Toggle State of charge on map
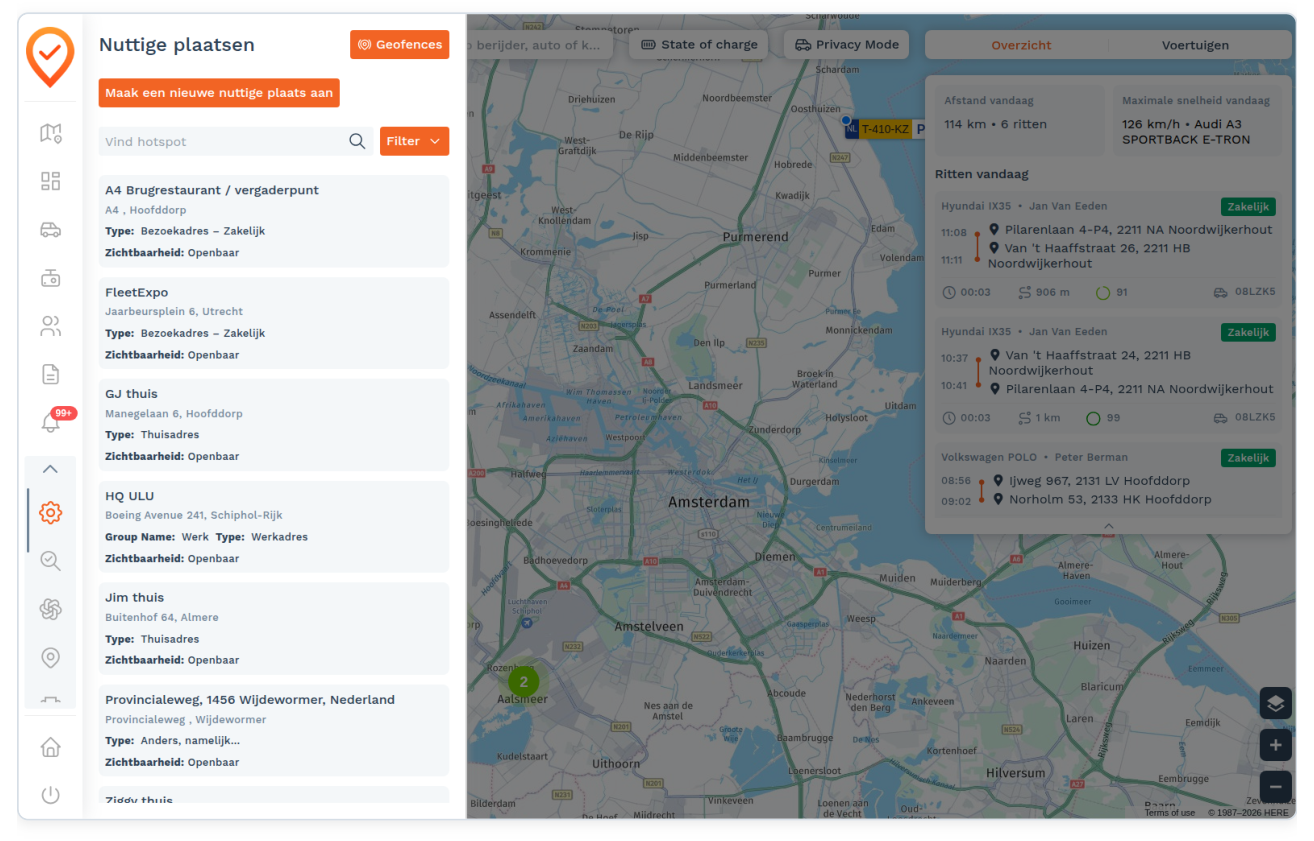Screen dimensions: 1314x841 click(x=698, y=45)
